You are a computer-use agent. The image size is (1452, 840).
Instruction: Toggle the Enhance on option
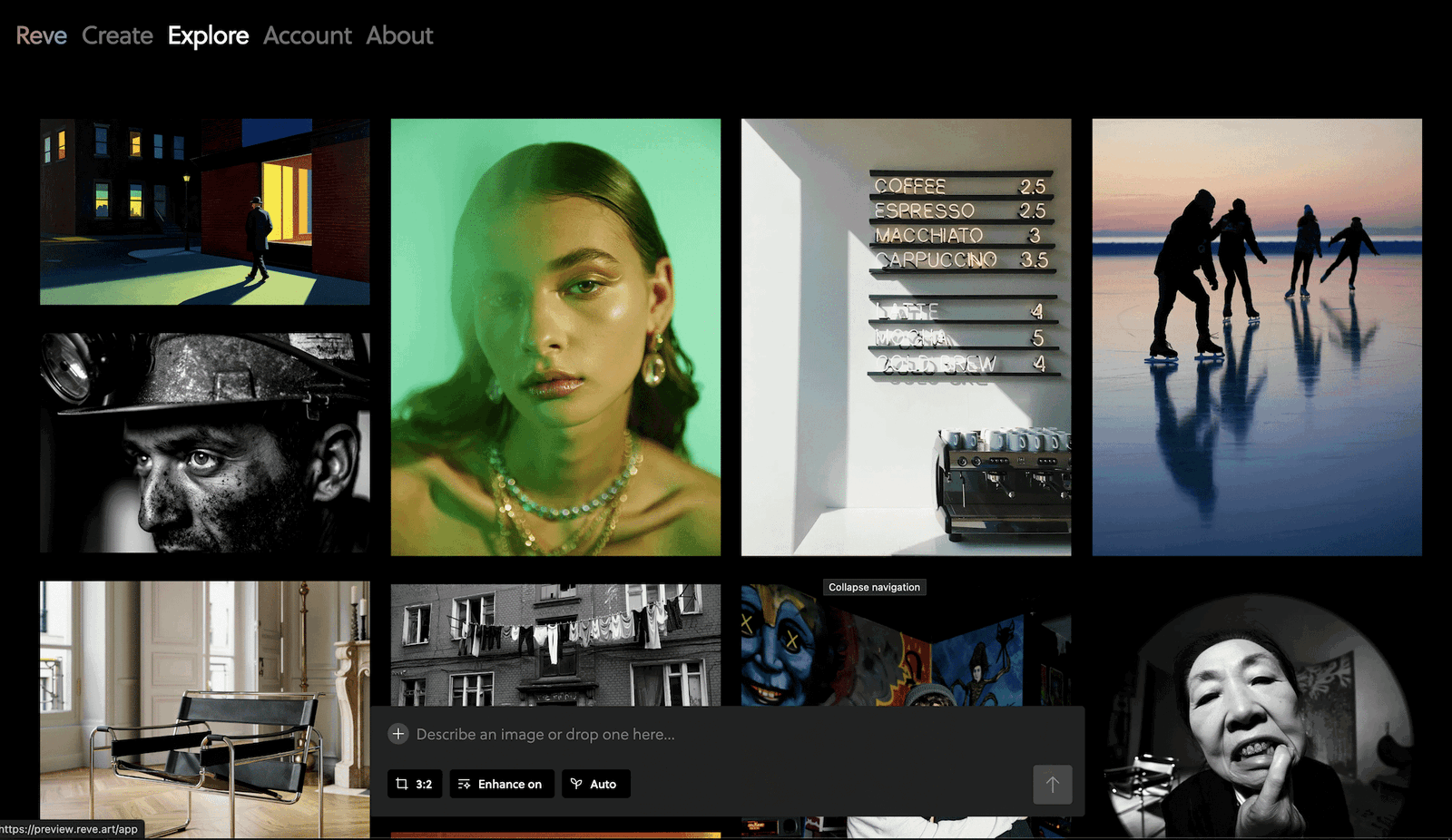(500, 785)
